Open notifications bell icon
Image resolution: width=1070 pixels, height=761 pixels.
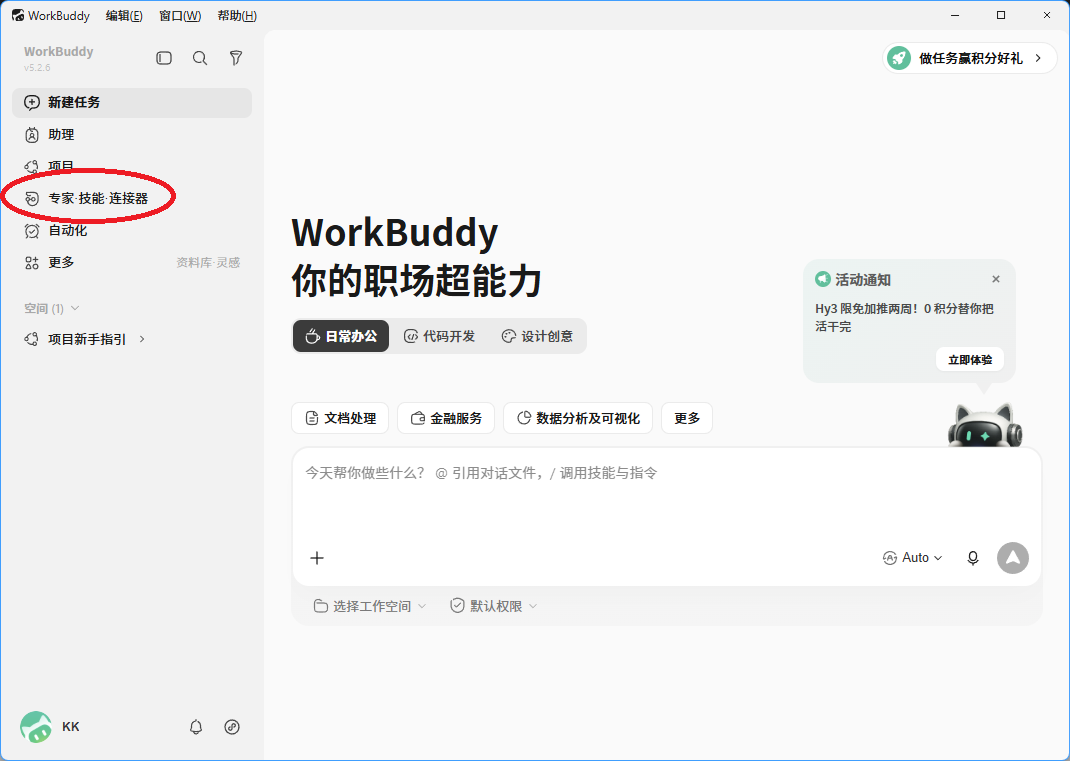(x=196, y=727)
